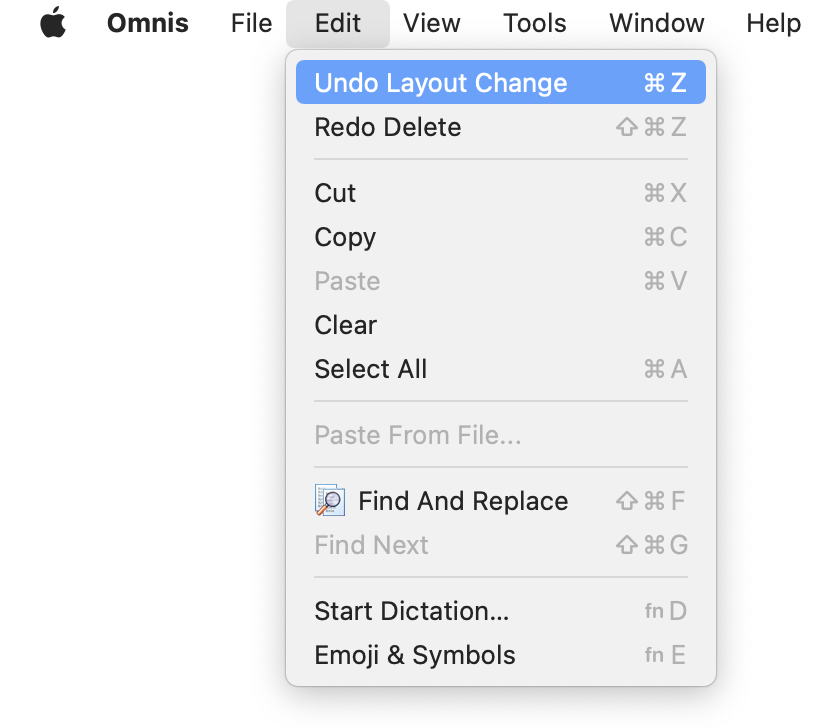Screen dimensions: 840x728
Task: Open the View menu
Action: 431,23
